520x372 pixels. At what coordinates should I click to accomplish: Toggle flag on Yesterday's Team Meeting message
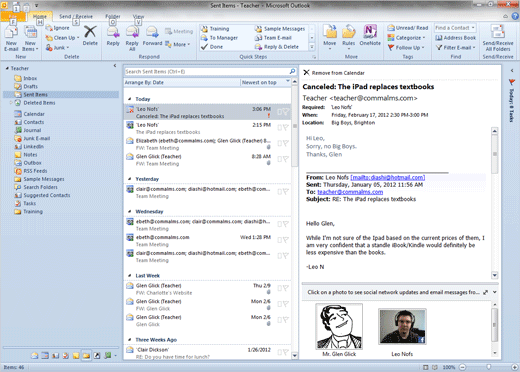coord(286,192)
